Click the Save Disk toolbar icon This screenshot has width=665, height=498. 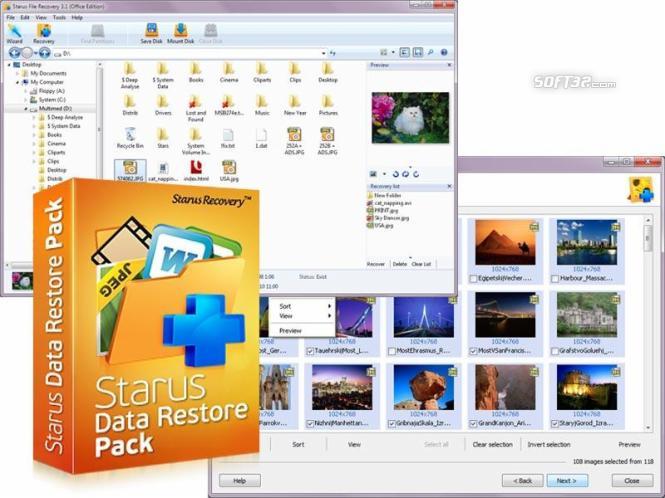pos(151,34)
